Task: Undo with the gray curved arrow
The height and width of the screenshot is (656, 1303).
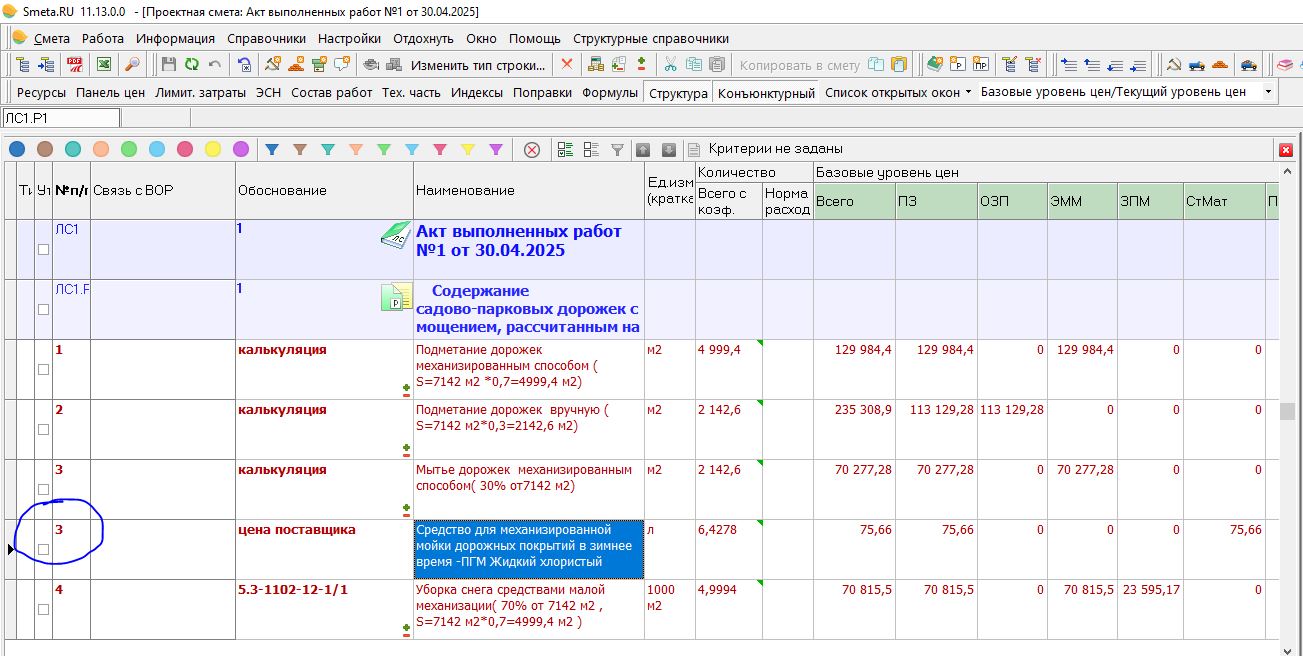Action: [215, 65]
